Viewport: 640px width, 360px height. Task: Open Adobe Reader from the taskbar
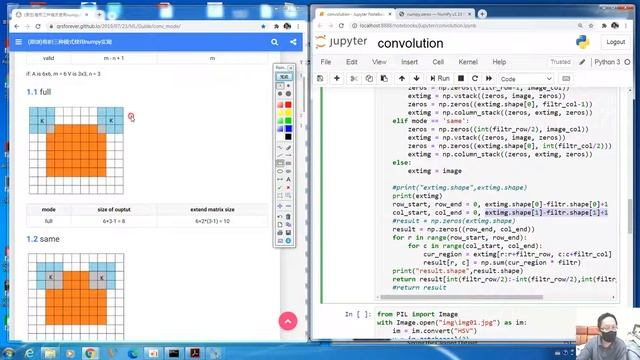(x=194, y=353)
